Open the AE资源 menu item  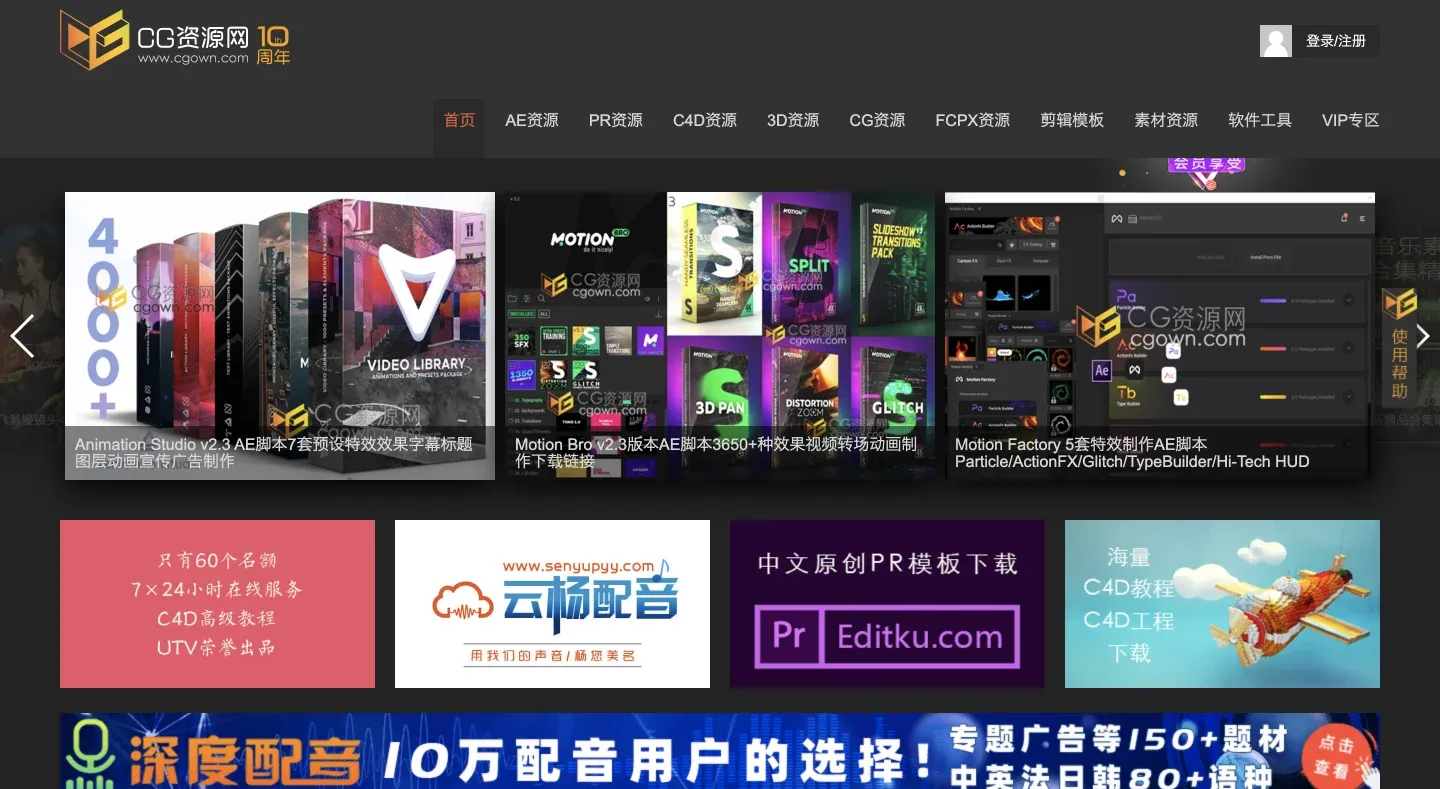pos(532,120)
